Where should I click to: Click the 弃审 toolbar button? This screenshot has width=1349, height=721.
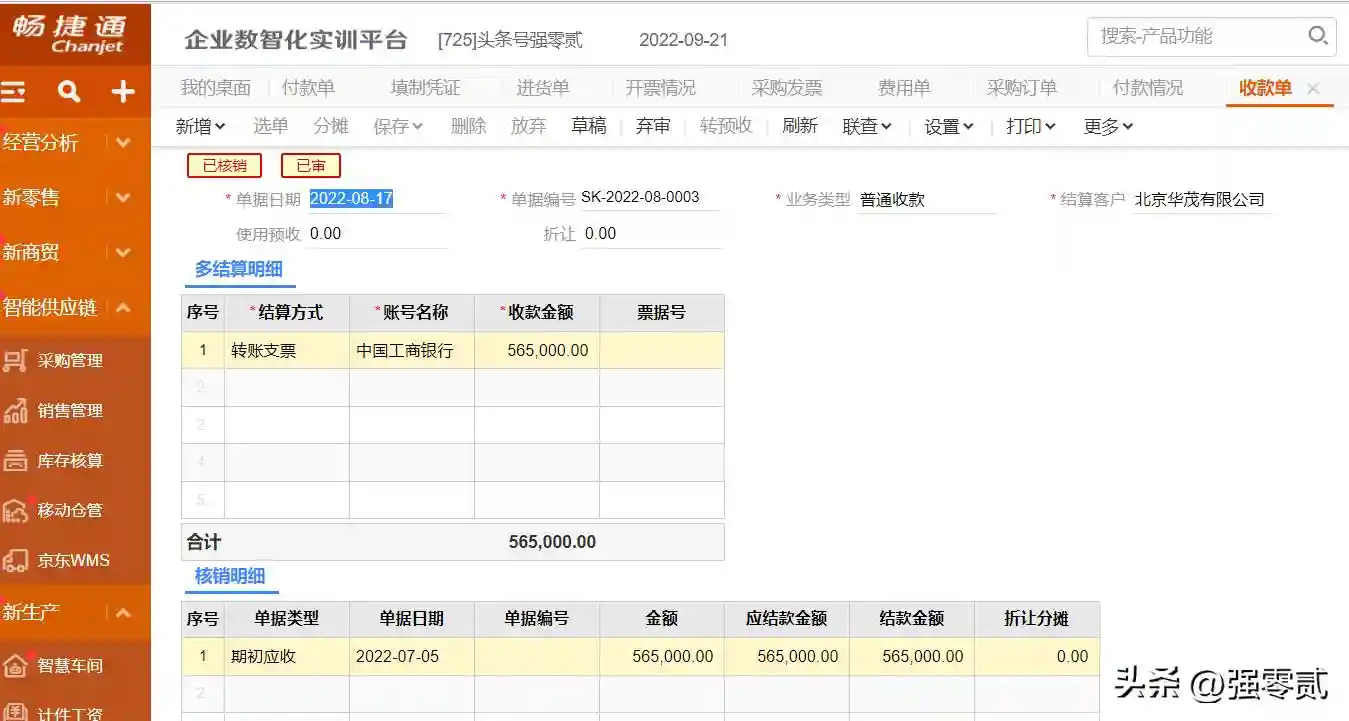pos(653,127)
